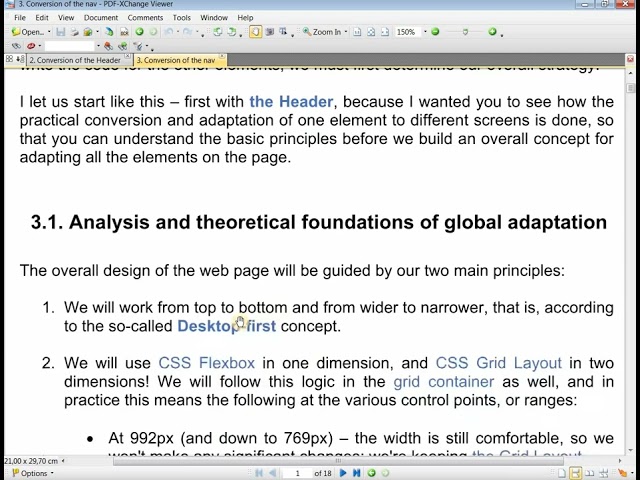Expand the Open recent files dropdown arrow
This screenshot has height=480, width=640.
(49, 32)
